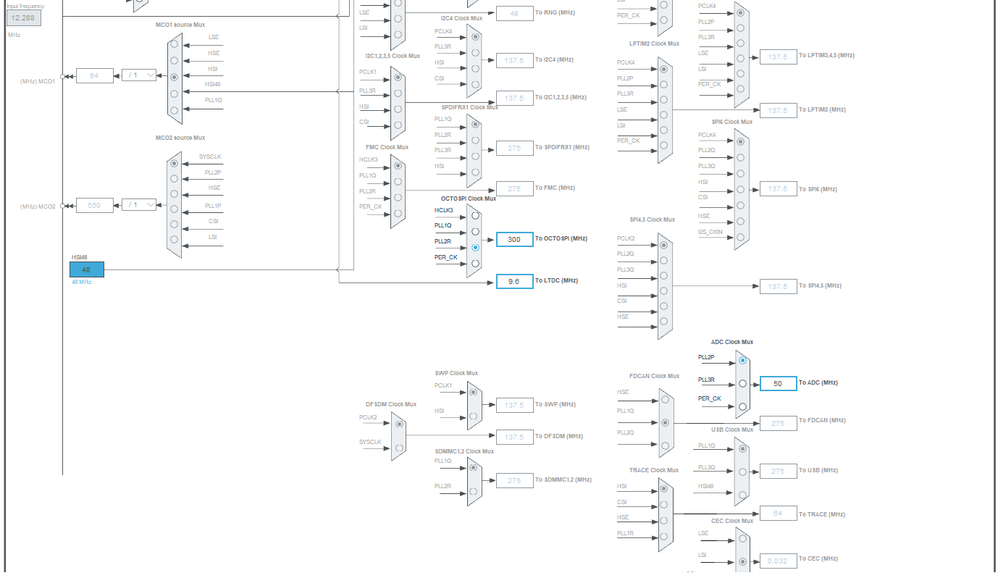
Task: Click the To SPDIFRX1 275 value field
Action: 514,148
